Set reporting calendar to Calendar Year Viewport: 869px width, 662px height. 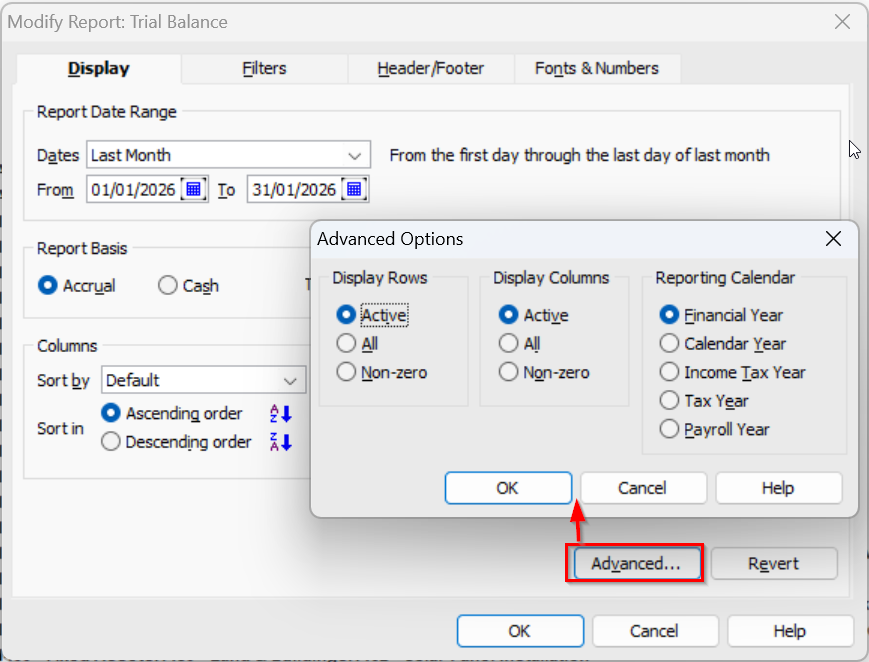(723, 343)
